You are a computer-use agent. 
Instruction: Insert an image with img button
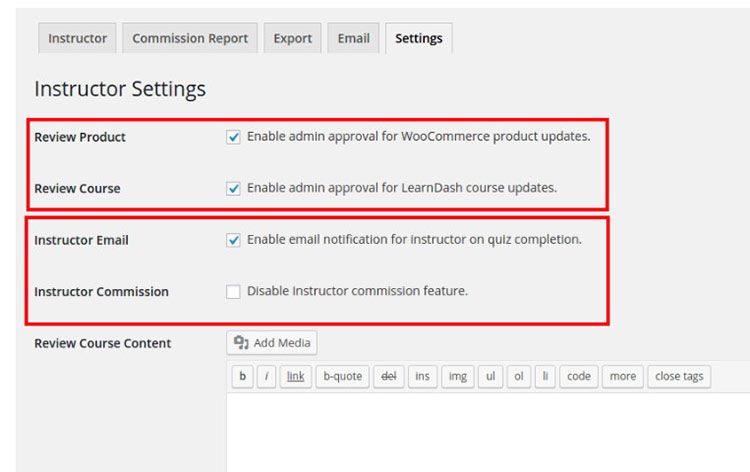tap(457, 377)
